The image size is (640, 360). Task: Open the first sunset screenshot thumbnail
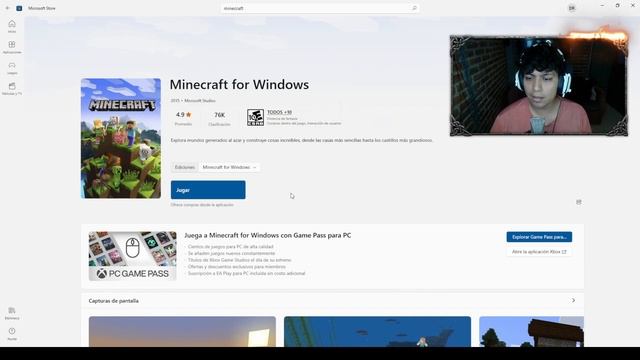182,331
